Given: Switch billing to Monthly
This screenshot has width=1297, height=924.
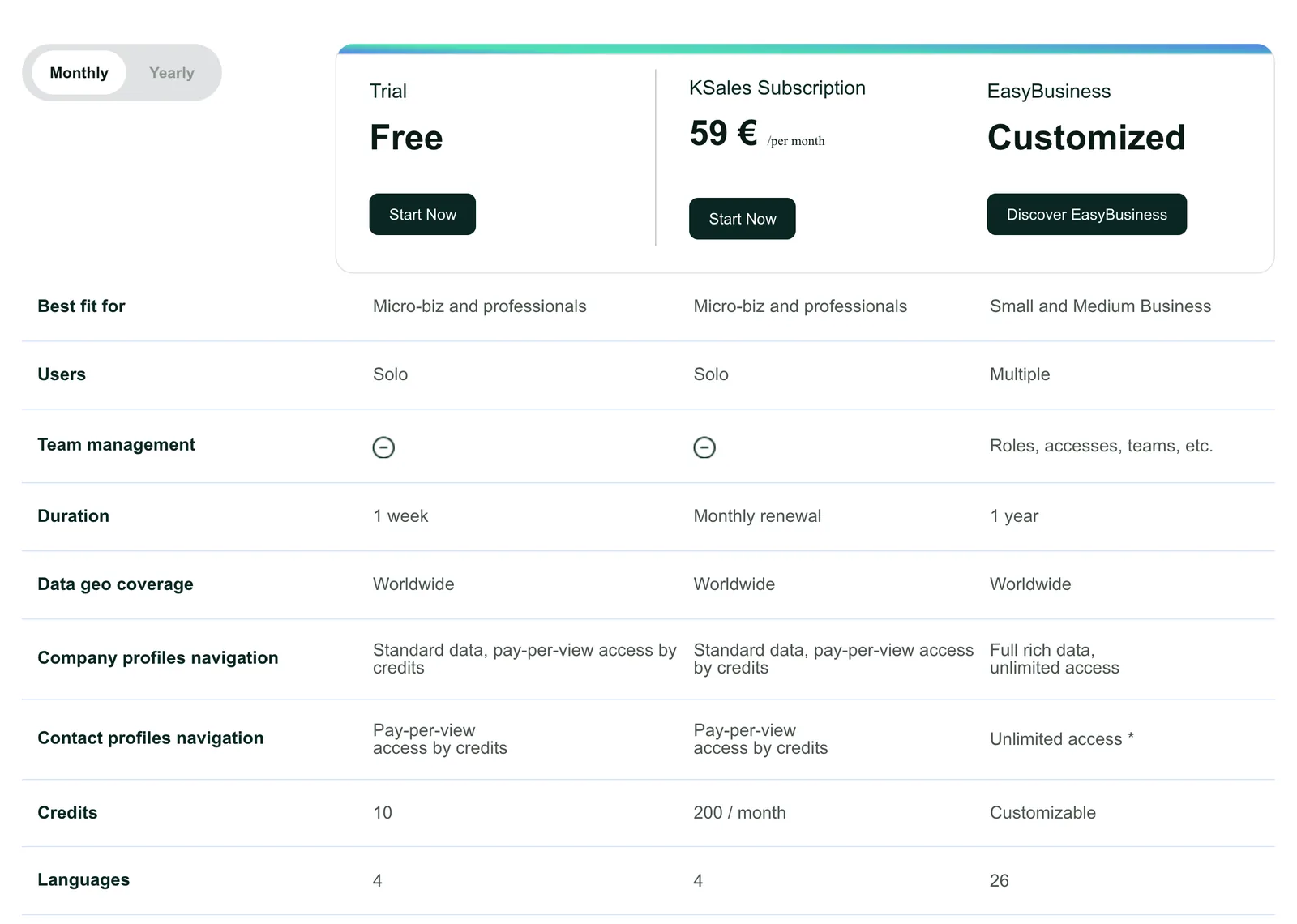Looking at the screenshot, I should 79,73.
